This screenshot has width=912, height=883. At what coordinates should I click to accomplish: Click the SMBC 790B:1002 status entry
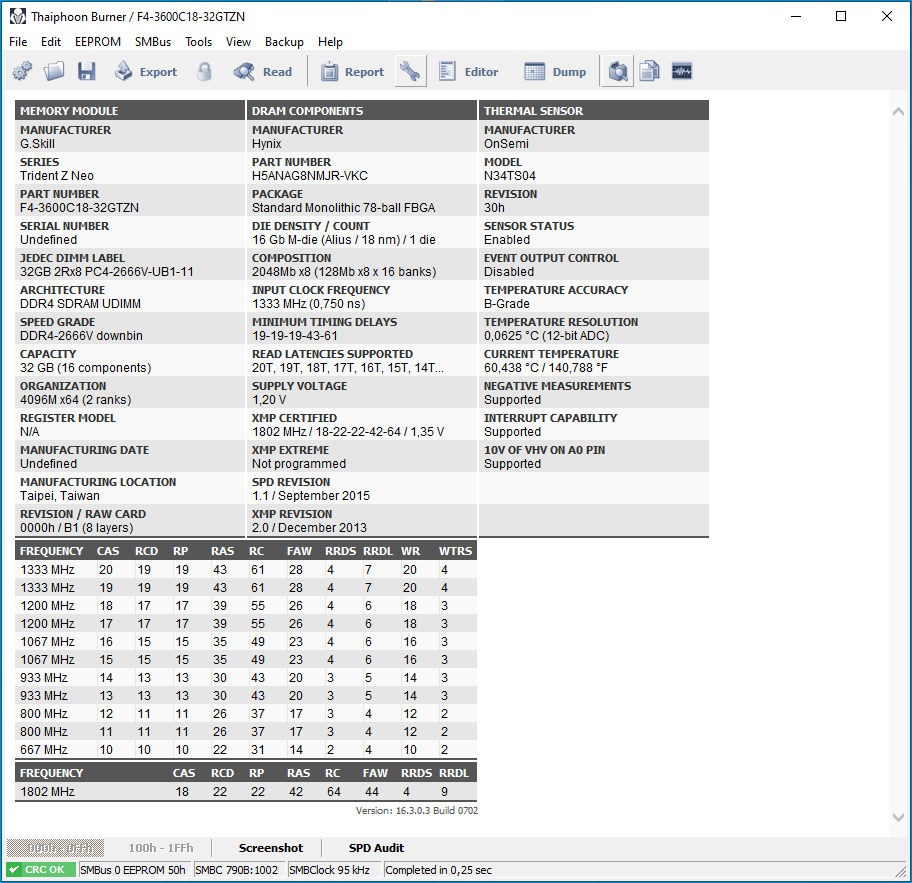[x=237, y=870]
